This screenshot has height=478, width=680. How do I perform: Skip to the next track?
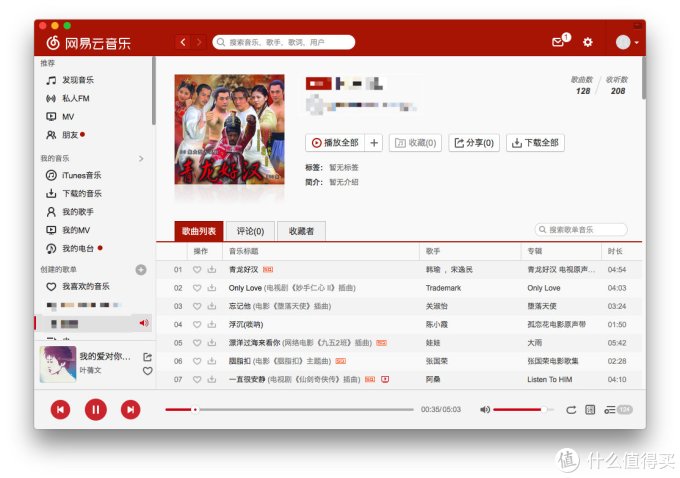click(x=131, y=409)
